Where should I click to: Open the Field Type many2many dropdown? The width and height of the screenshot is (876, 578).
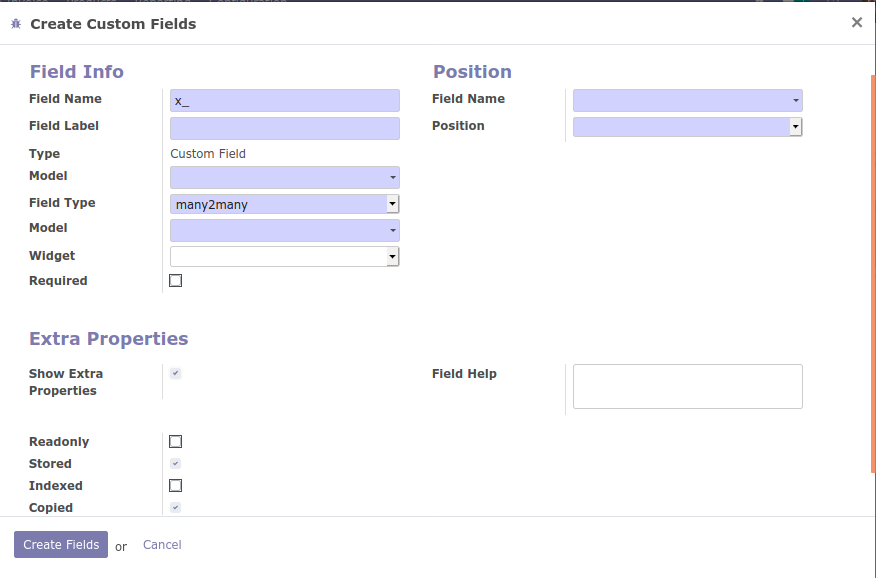(x=285, y=204)
